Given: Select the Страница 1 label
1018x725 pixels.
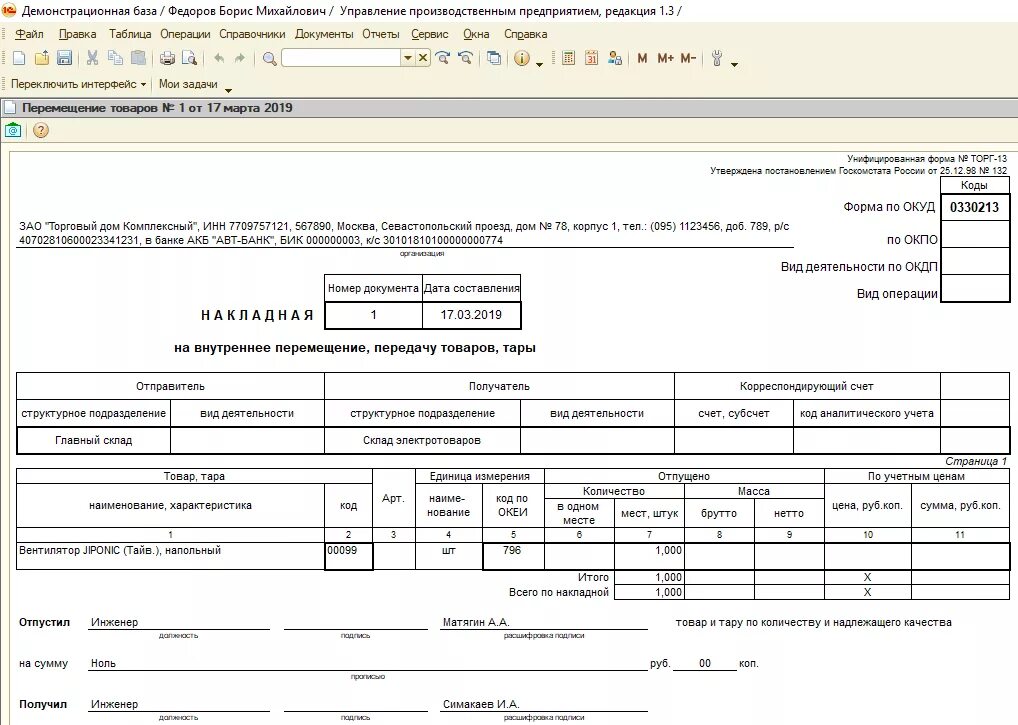Looking at the screenshot, I should 976,461.
